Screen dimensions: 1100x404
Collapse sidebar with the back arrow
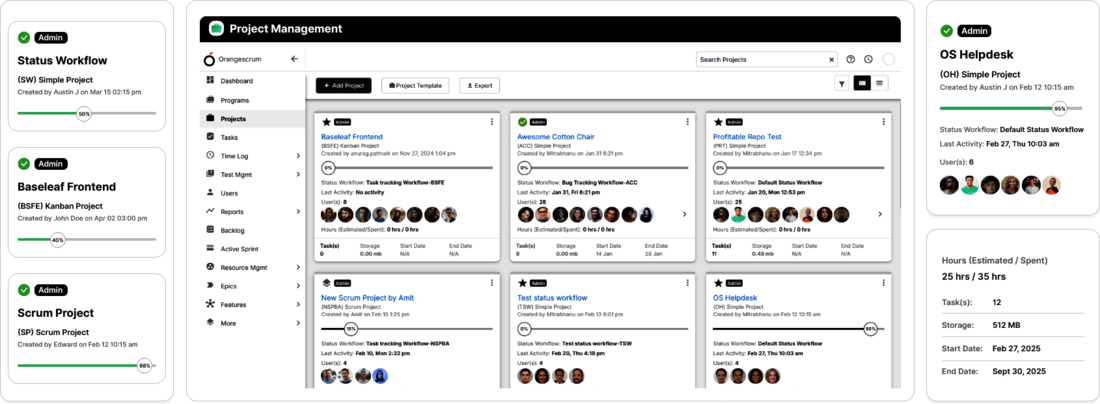pos(294,59)
